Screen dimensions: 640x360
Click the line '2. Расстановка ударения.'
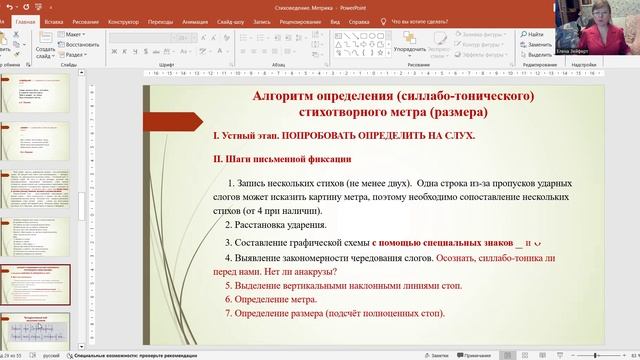tap(276, 225)
